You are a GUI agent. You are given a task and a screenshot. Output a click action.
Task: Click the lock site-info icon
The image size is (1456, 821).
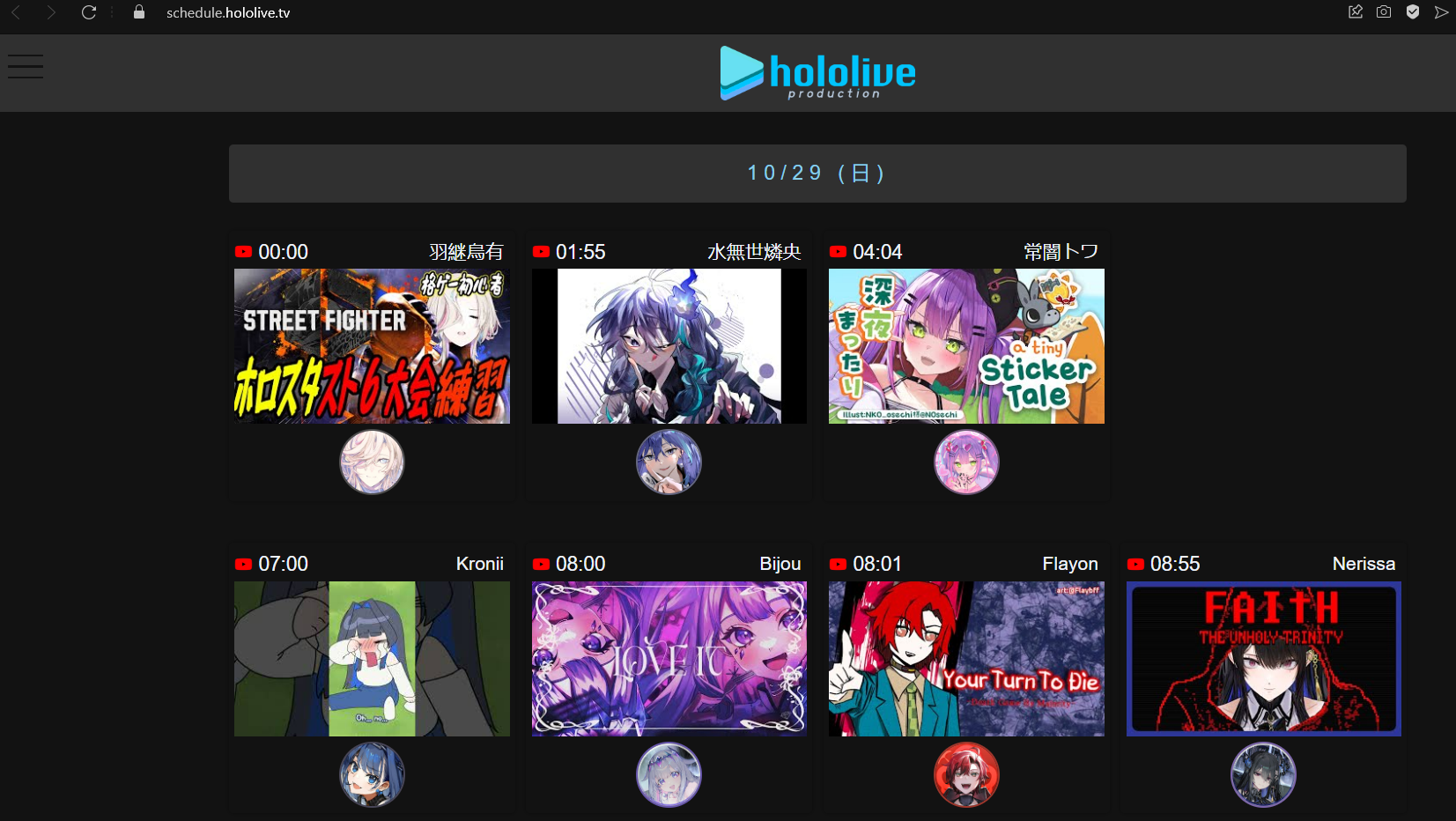[x=138, y=12]
